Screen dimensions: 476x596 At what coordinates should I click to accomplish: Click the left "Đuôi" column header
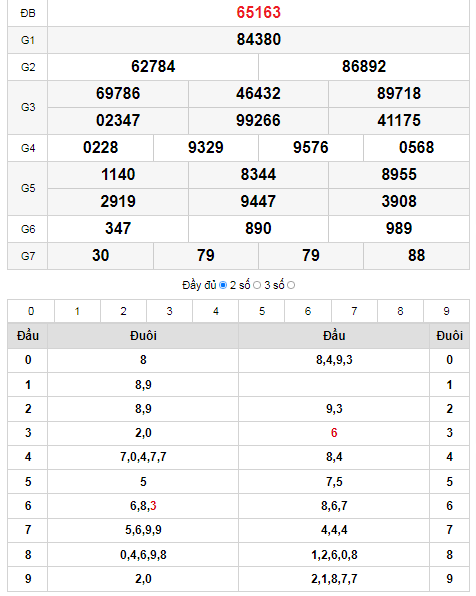143,336
